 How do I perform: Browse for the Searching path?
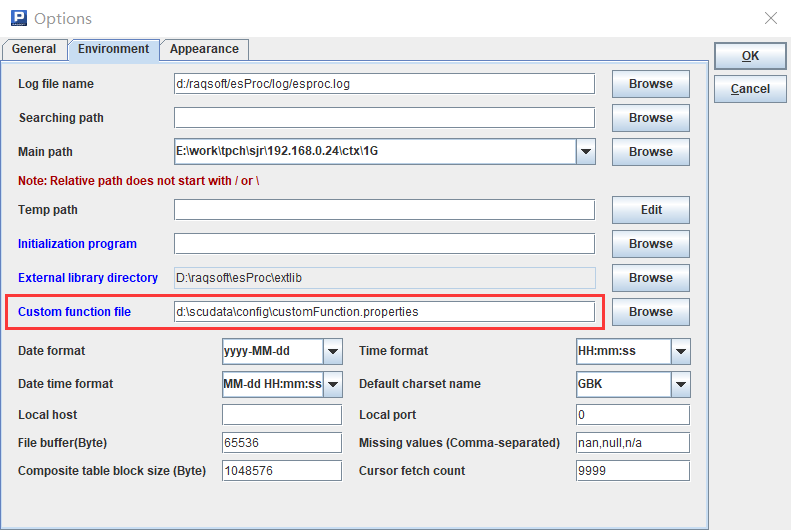pos(650,118)
